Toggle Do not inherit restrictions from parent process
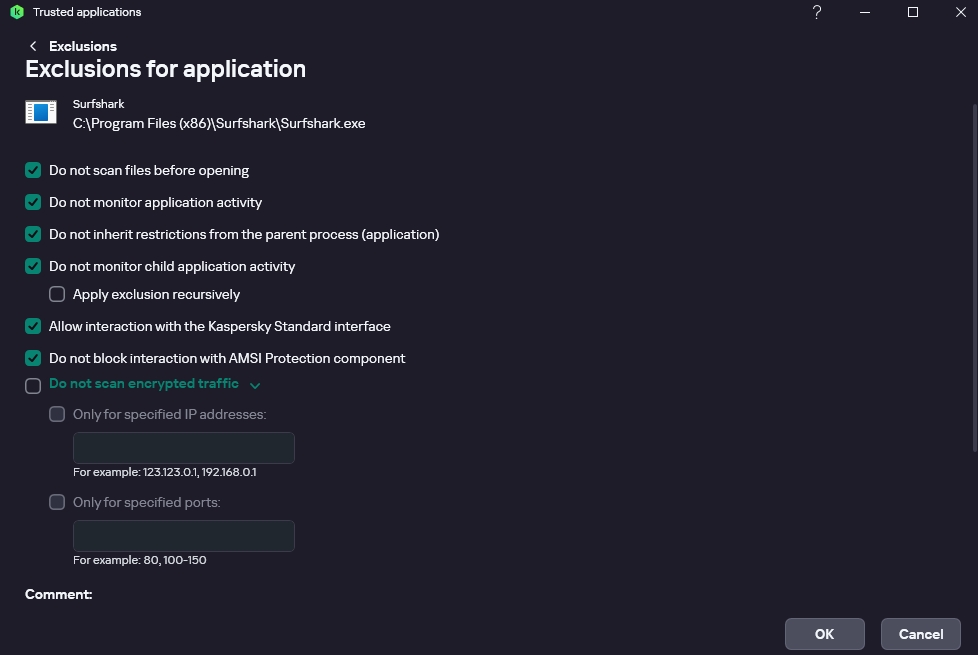Screen dimensions: 978x655 pyautogui.click(x=33, y=235)
